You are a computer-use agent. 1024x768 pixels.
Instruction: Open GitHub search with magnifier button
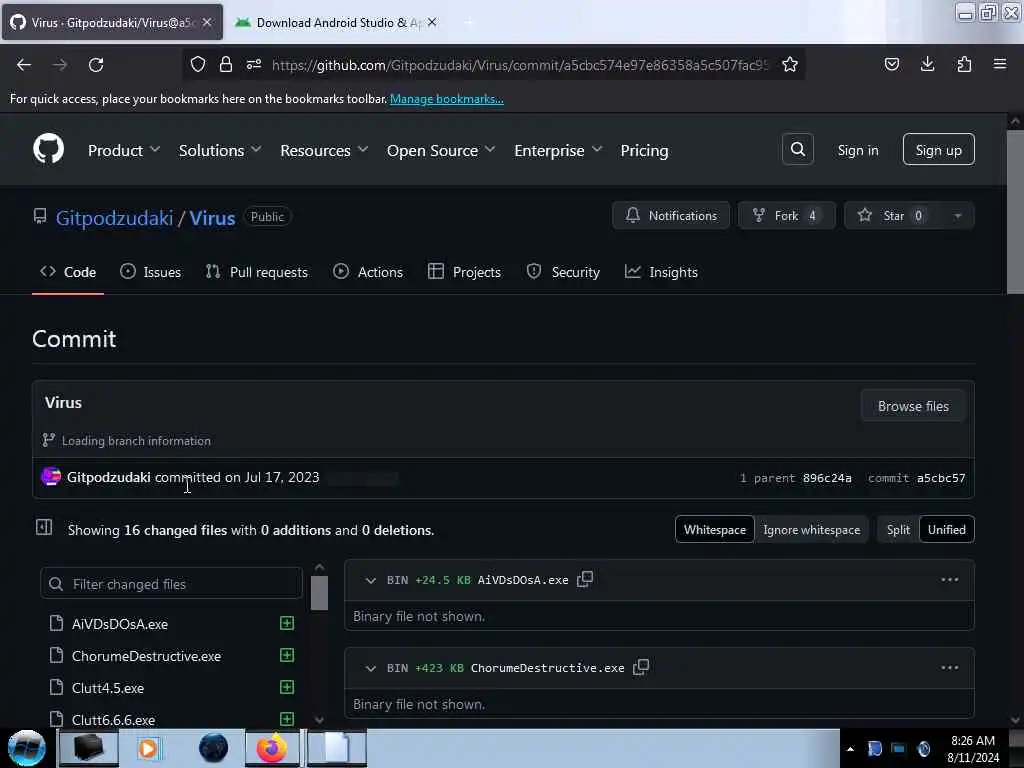[797, 150]
